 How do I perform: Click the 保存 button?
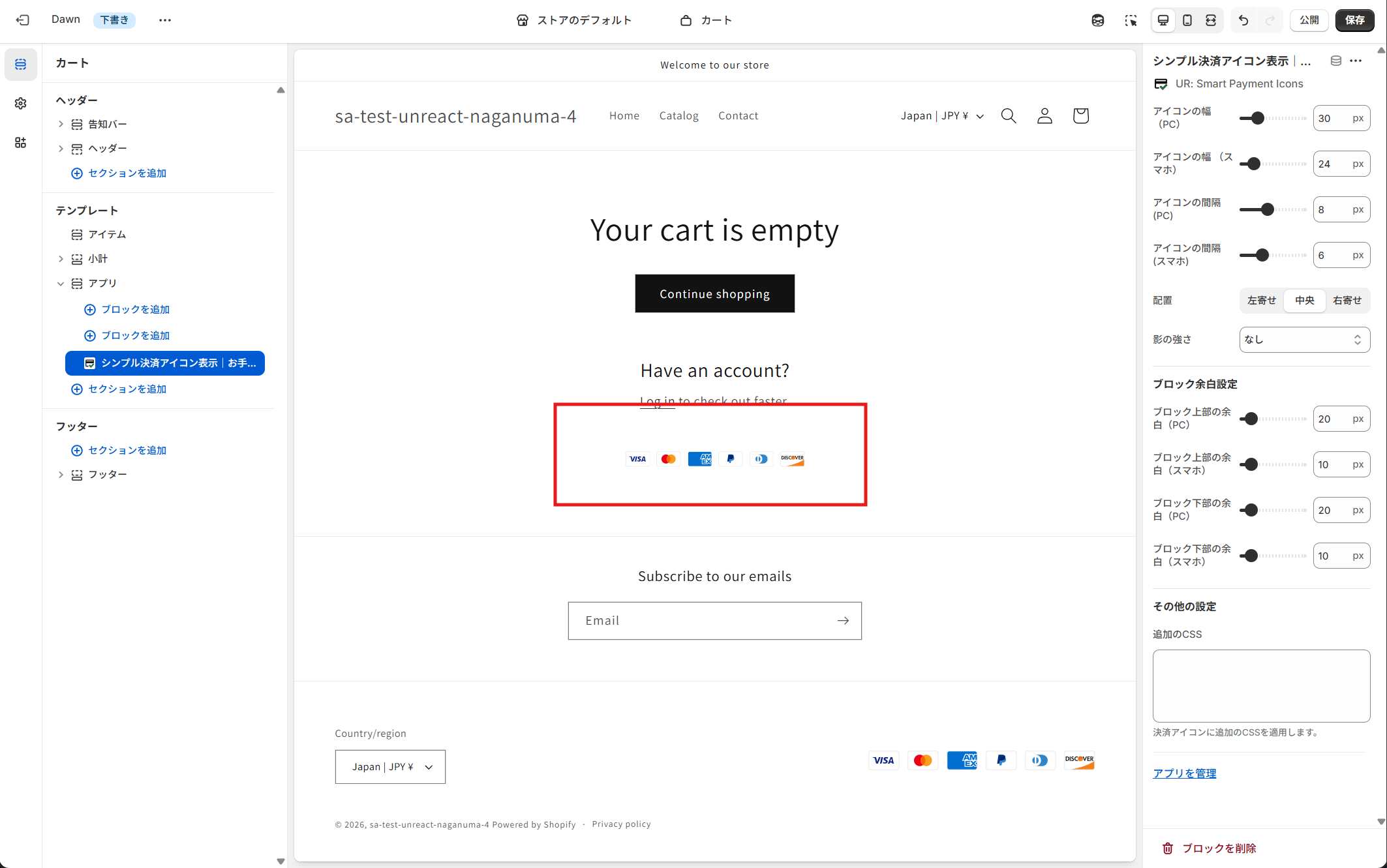[1354, 20]
